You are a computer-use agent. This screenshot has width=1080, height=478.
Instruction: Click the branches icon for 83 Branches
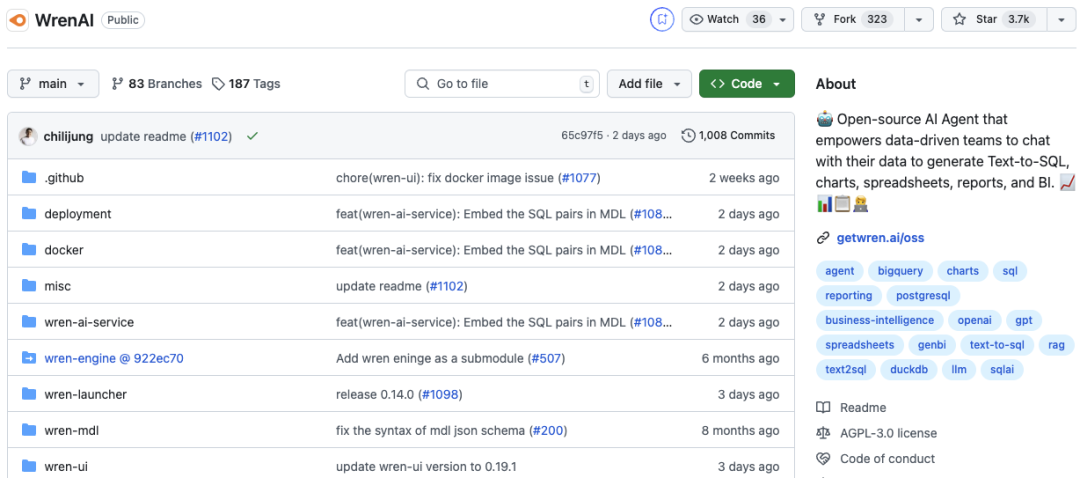[x=118, y=84]
